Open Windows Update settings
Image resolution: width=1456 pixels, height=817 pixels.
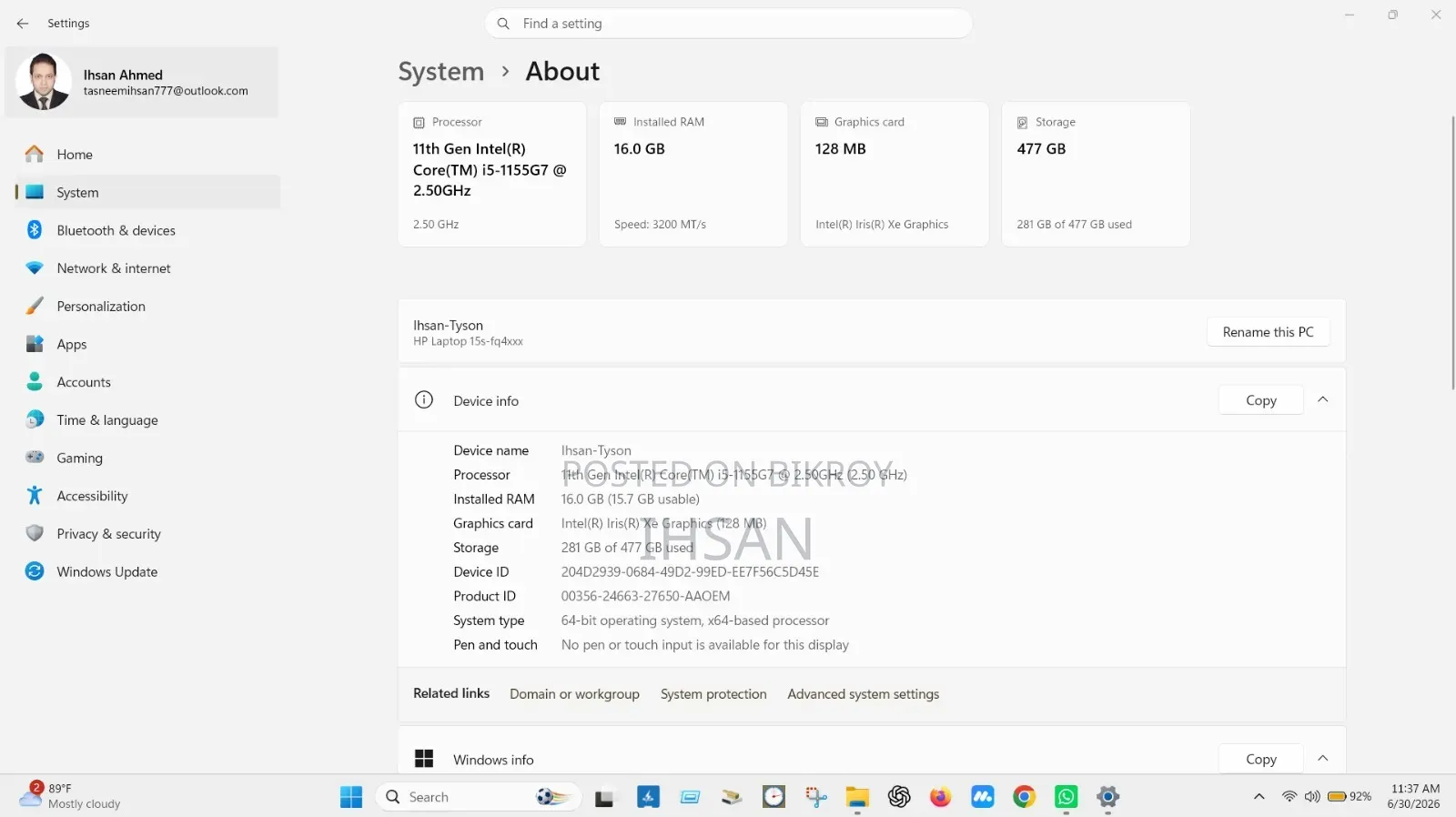point(147,571)
